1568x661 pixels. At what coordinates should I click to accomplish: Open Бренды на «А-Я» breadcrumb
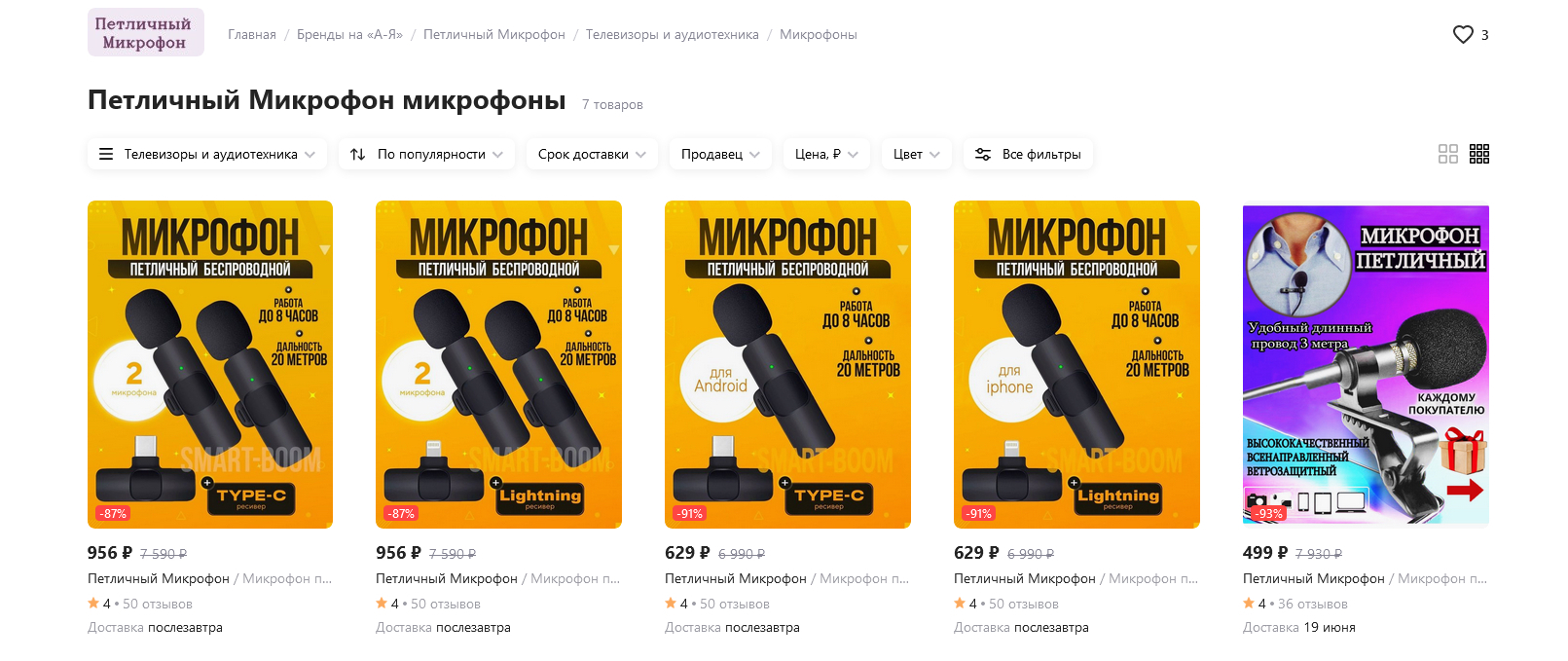pyautogui.click(x=349, y=34)
